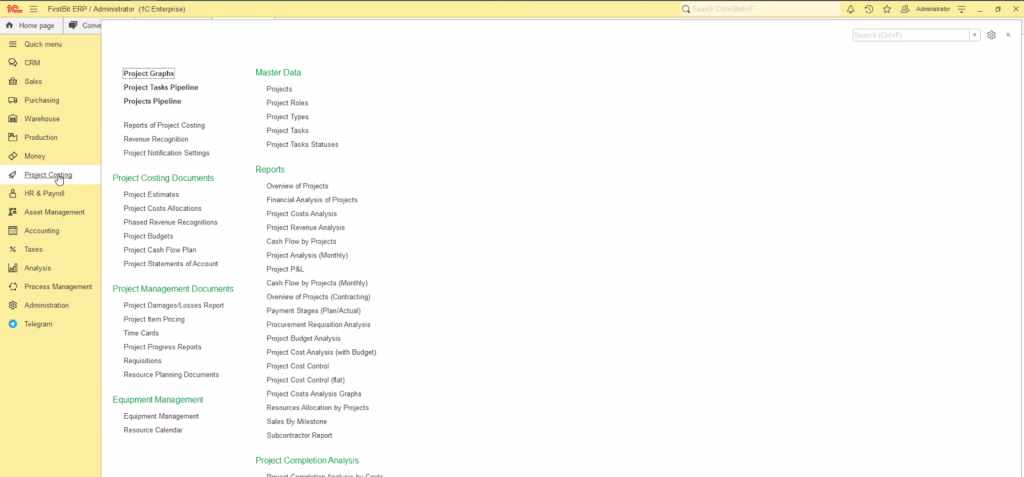Click the function panel settings gear

(991, 35)
